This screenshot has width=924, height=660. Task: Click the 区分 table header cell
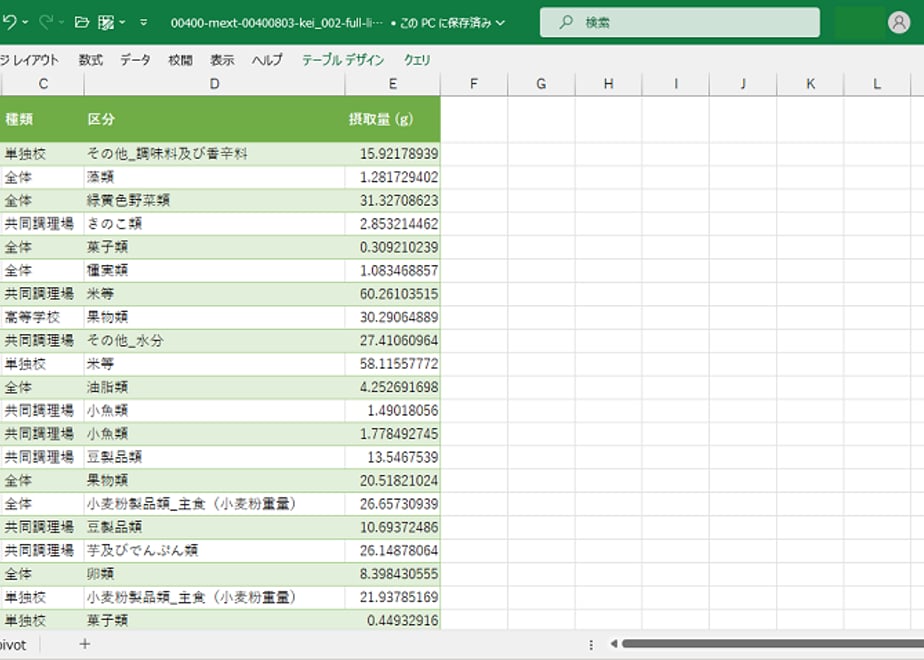tap(214, 119)
